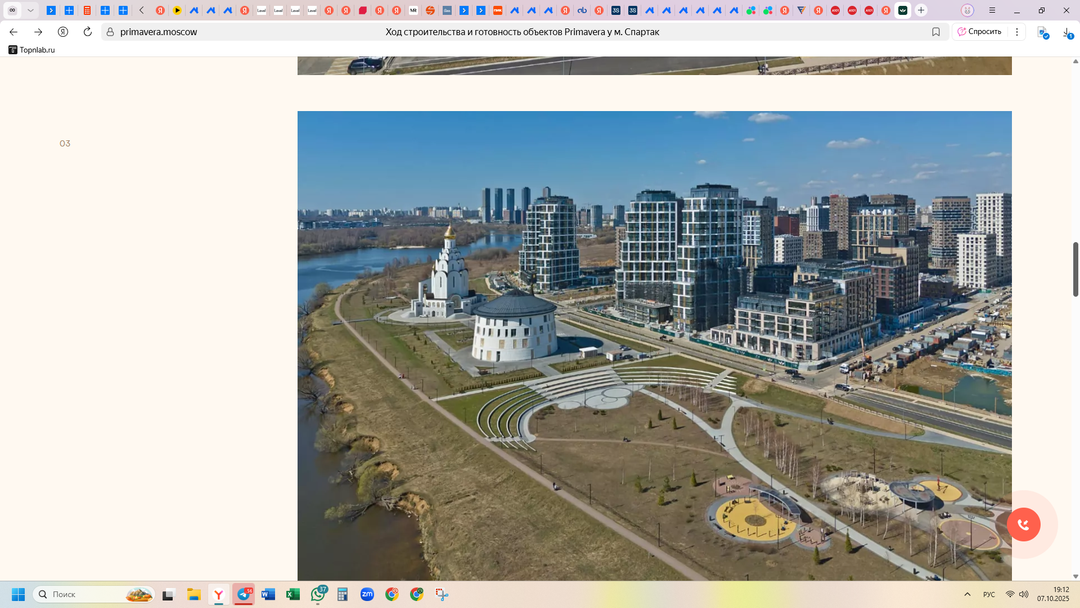Image resolution: width=1080 pixels, height=608 pixels.
Task: Launch Excel from the taskbar
Action: pos(293,594)
